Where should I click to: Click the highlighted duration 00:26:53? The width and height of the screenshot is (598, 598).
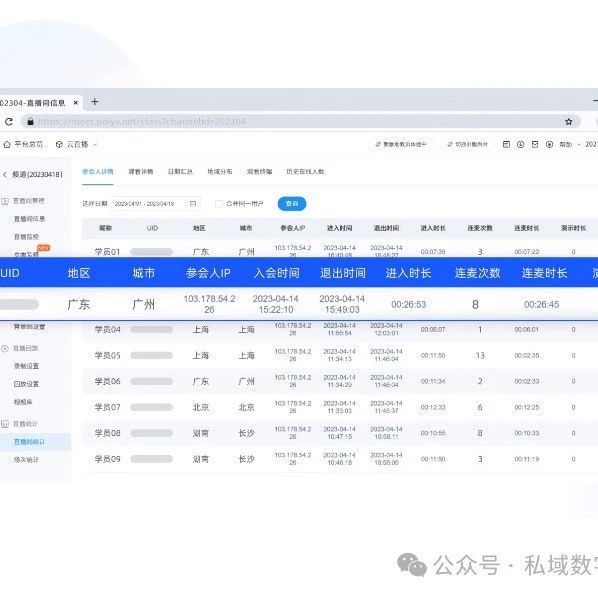pyautogui.click(x=409, y=304)
